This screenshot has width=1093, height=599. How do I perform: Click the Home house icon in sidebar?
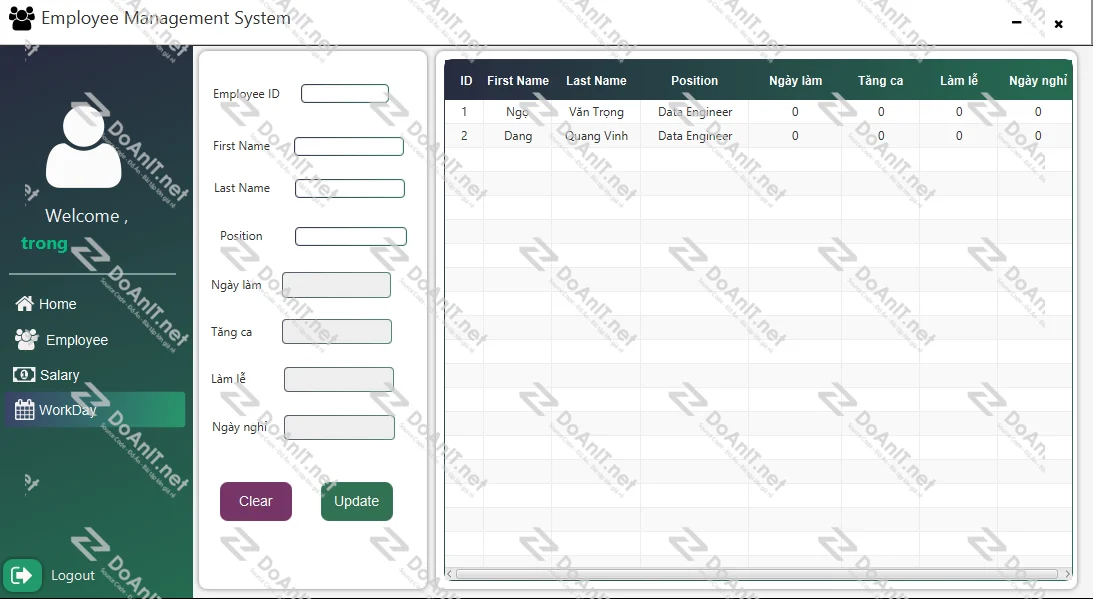(24, 304)
